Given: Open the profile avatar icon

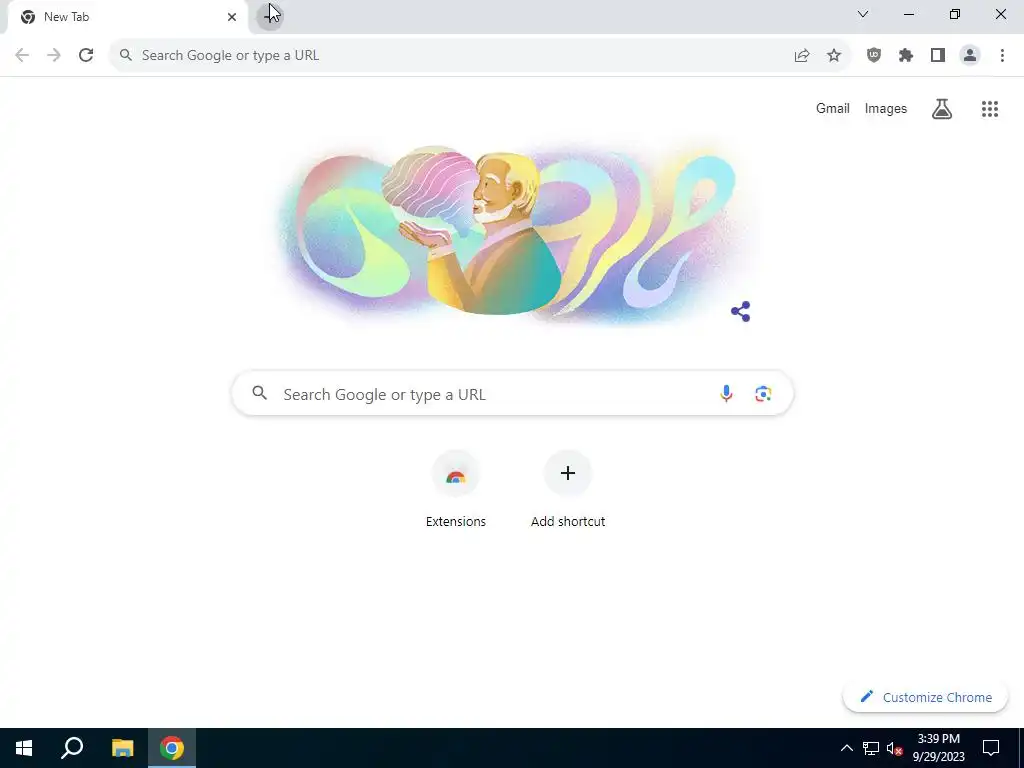Looking at the screenshot, I should (x=970, y=56).
